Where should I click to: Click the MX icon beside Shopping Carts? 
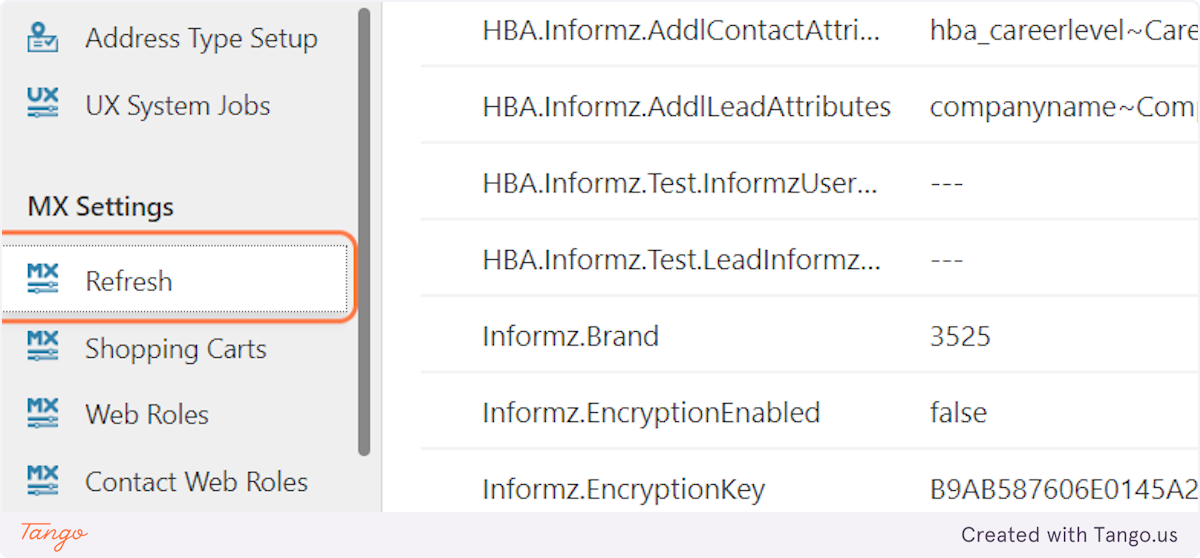43,348
